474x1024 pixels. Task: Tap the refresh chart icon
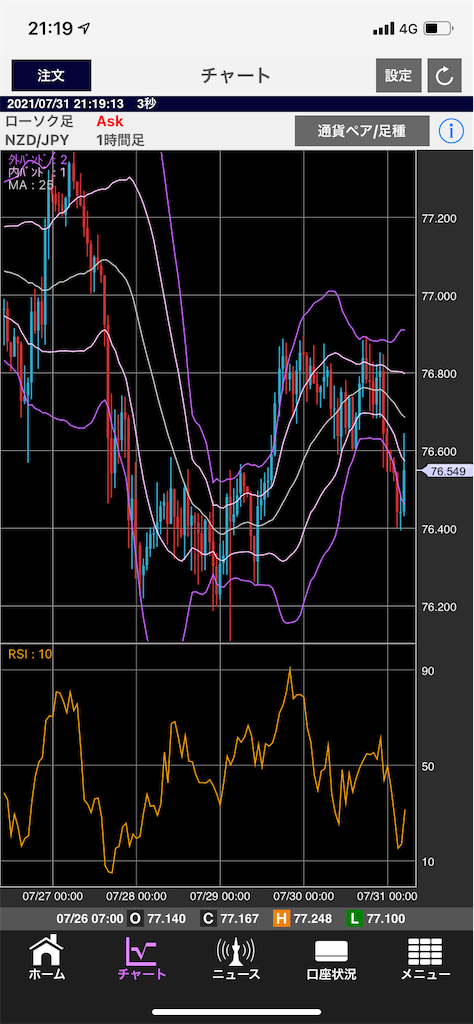445,76
